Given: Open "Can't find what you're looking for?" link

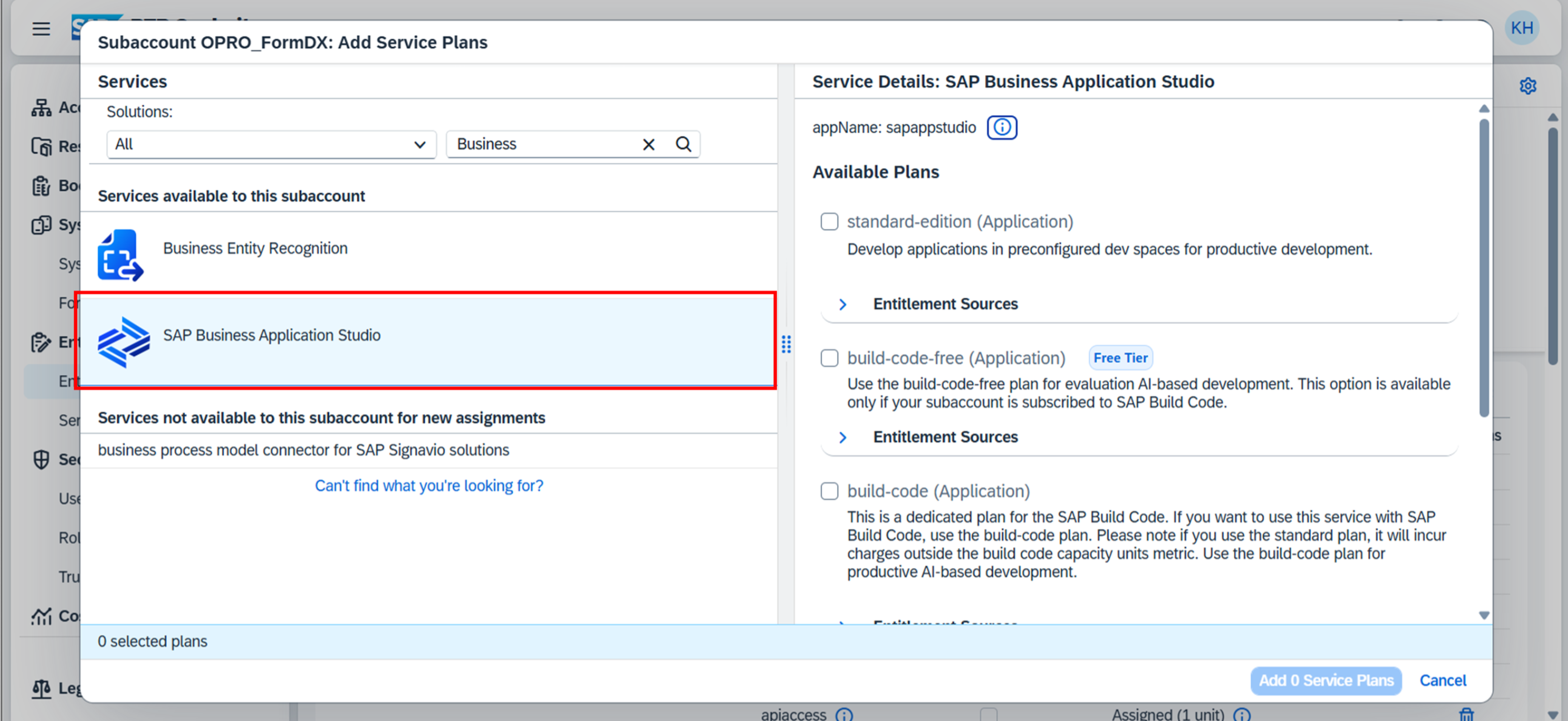Looking at the screenshot, I should (x=428, y=485).
